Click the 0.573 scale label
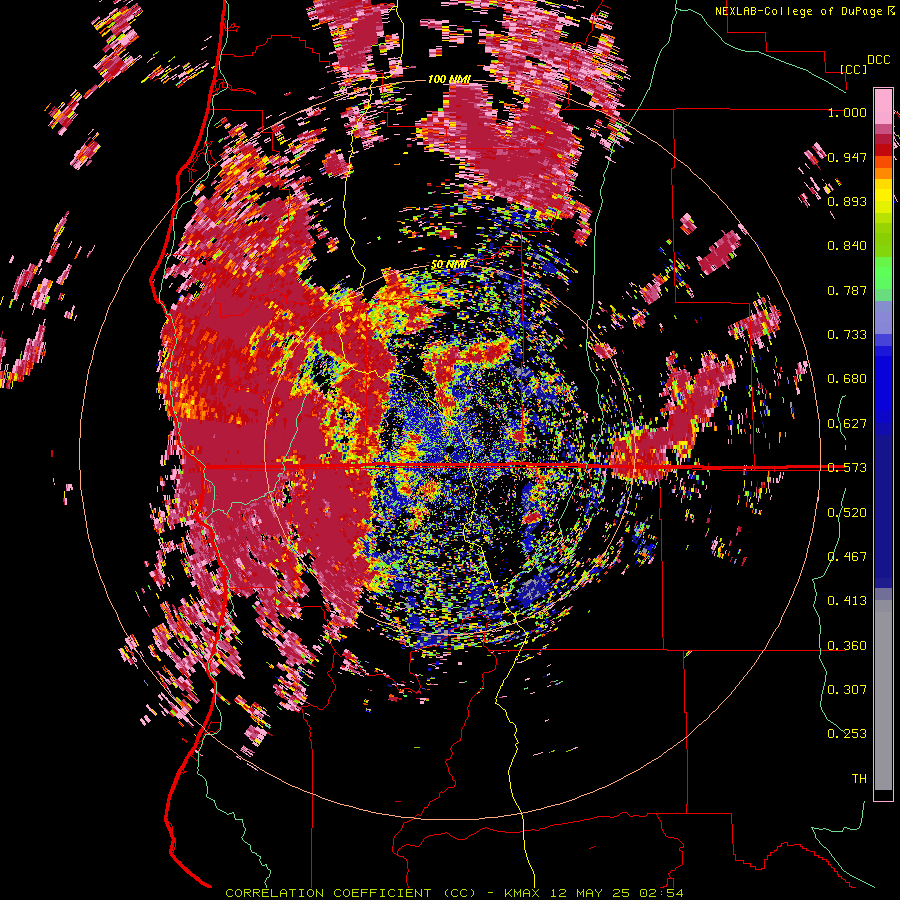The image size is (900, 900). [847, 468]
